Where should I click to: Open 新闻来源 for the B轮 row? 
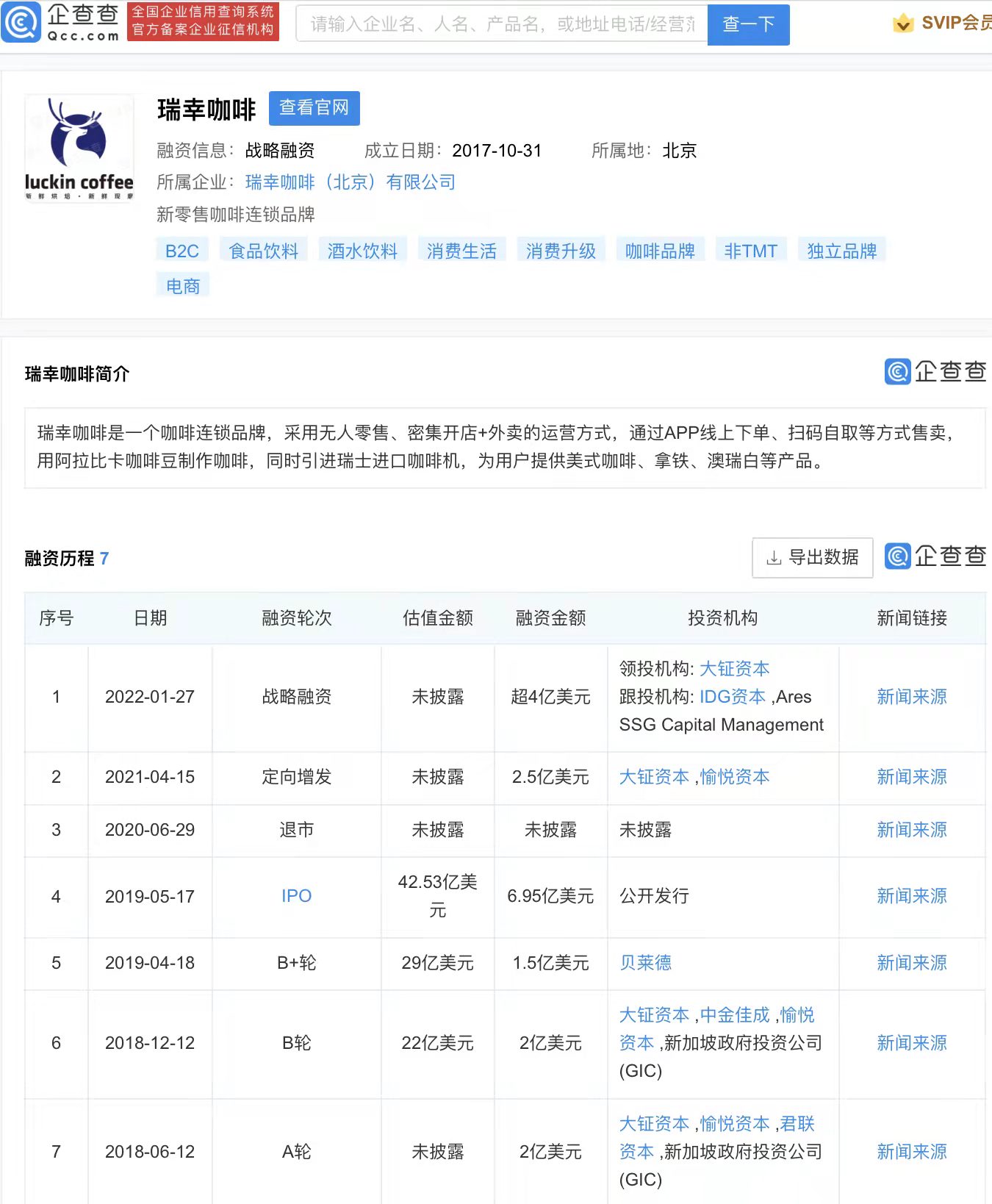coord(912,1043)
